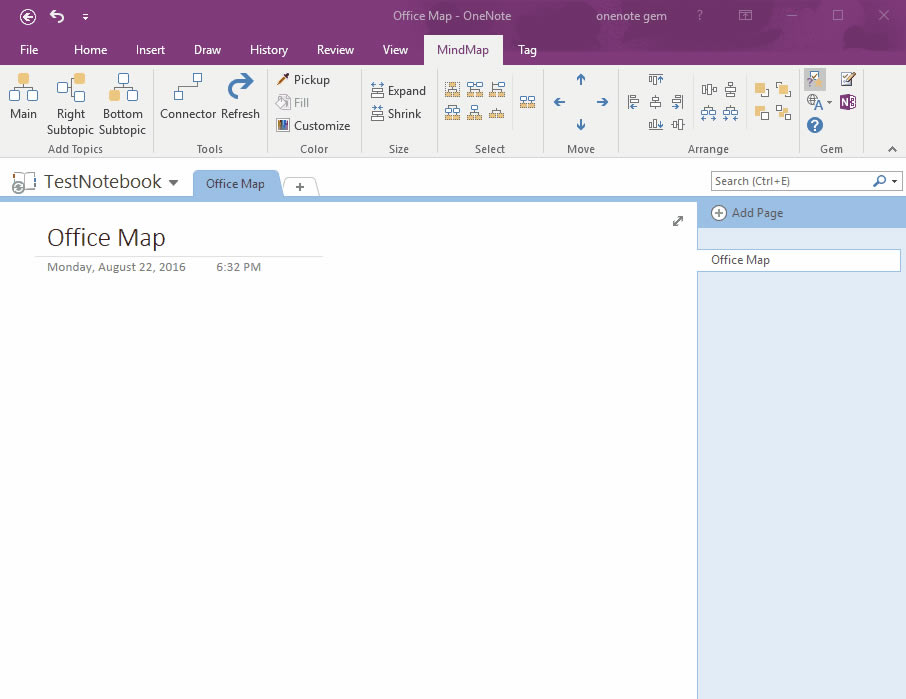
Task: Open the TestNotebook dropdown
Action: click(x=174, y=182)
